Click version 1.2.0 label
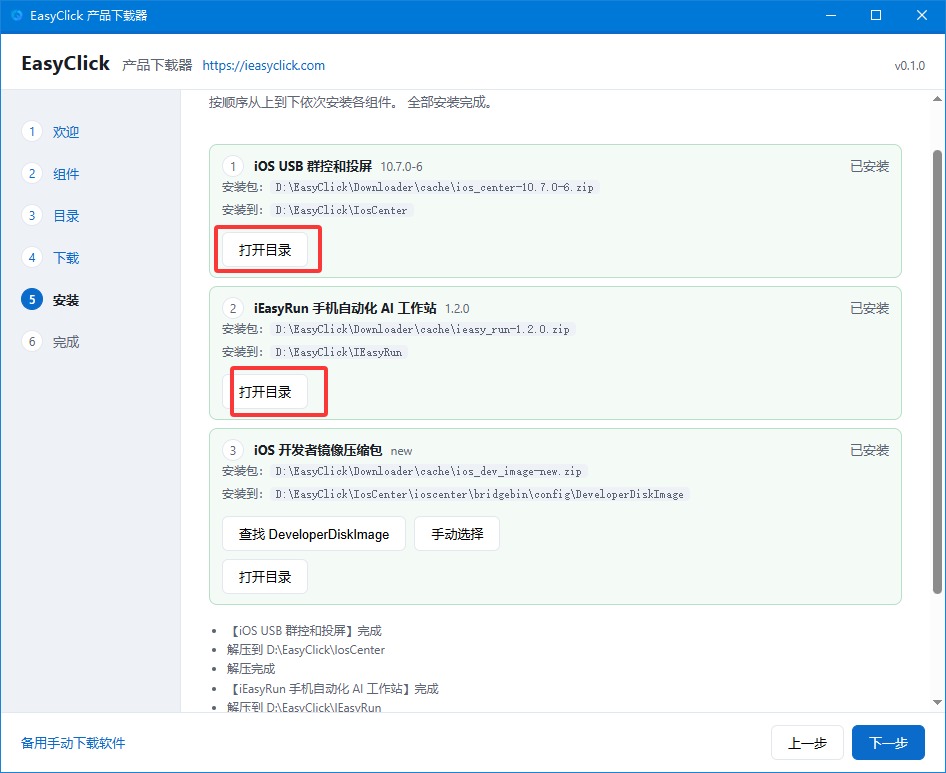 457,308
